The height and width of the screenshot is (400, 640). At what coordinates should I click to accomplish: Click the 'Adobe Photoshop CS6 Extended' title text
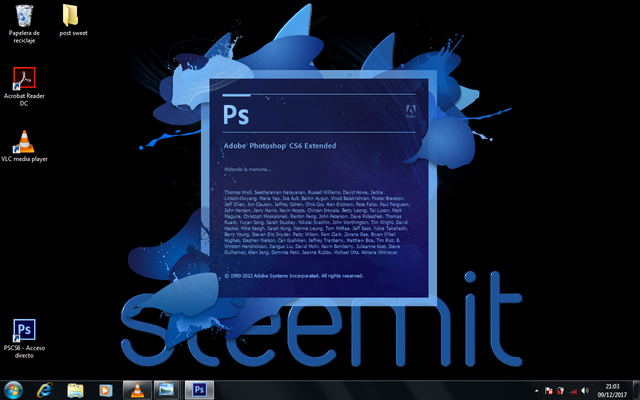tap(280, 146)
